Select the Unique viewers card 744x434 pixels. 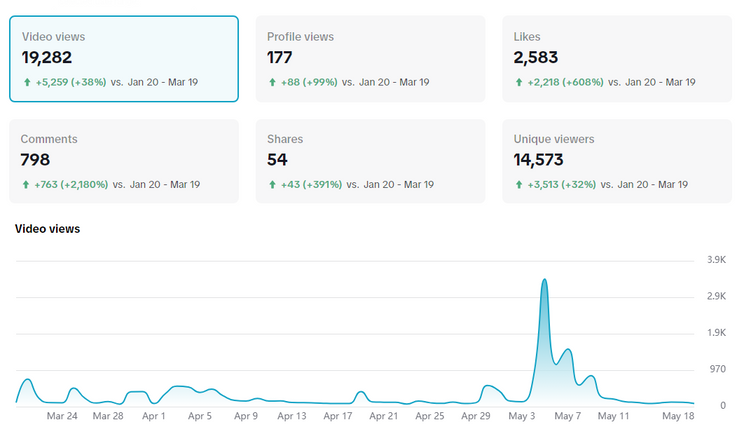coord(617,161)
